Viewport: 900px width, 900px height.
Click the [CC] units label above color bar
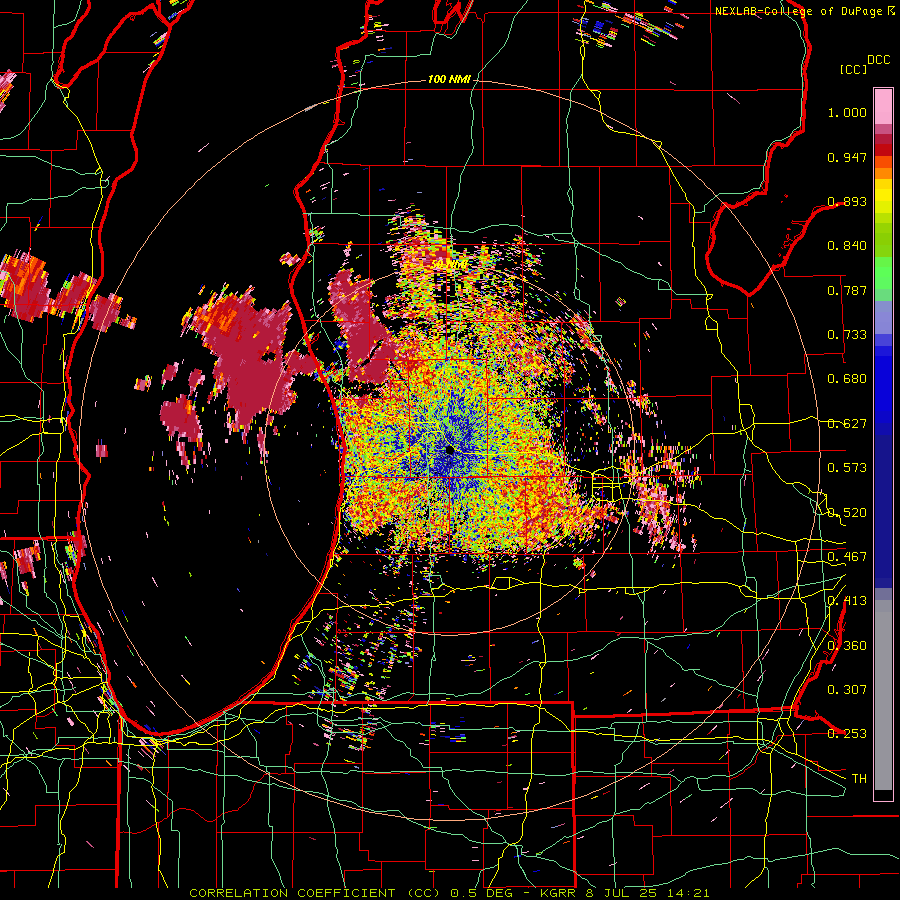point(853,69)
